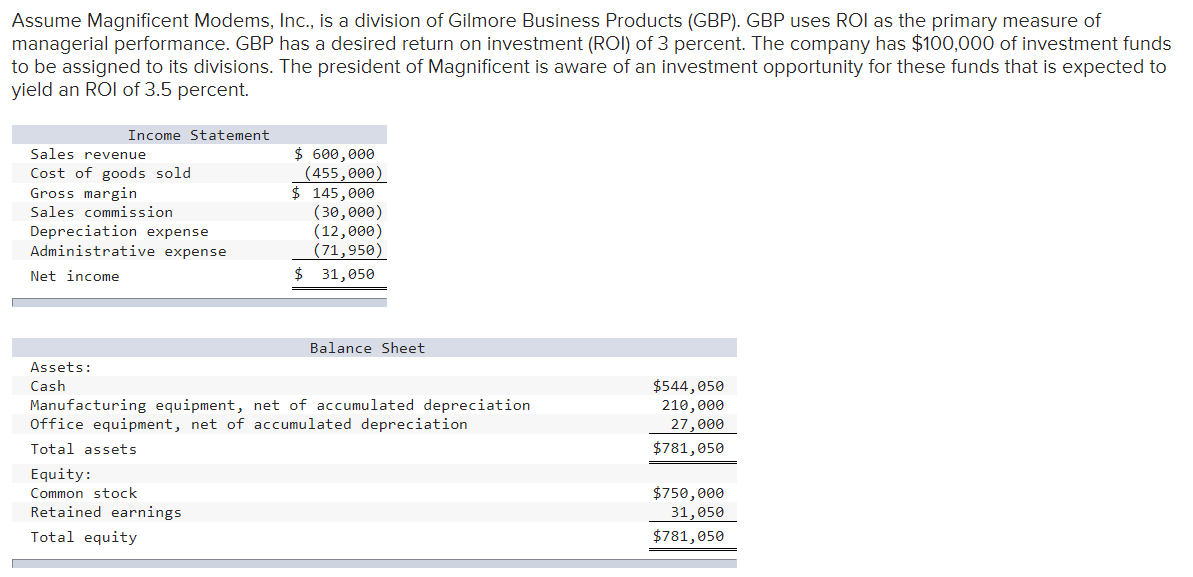
Task: Select the 'Cost of goods sold' label
Action: pos(110,174)
